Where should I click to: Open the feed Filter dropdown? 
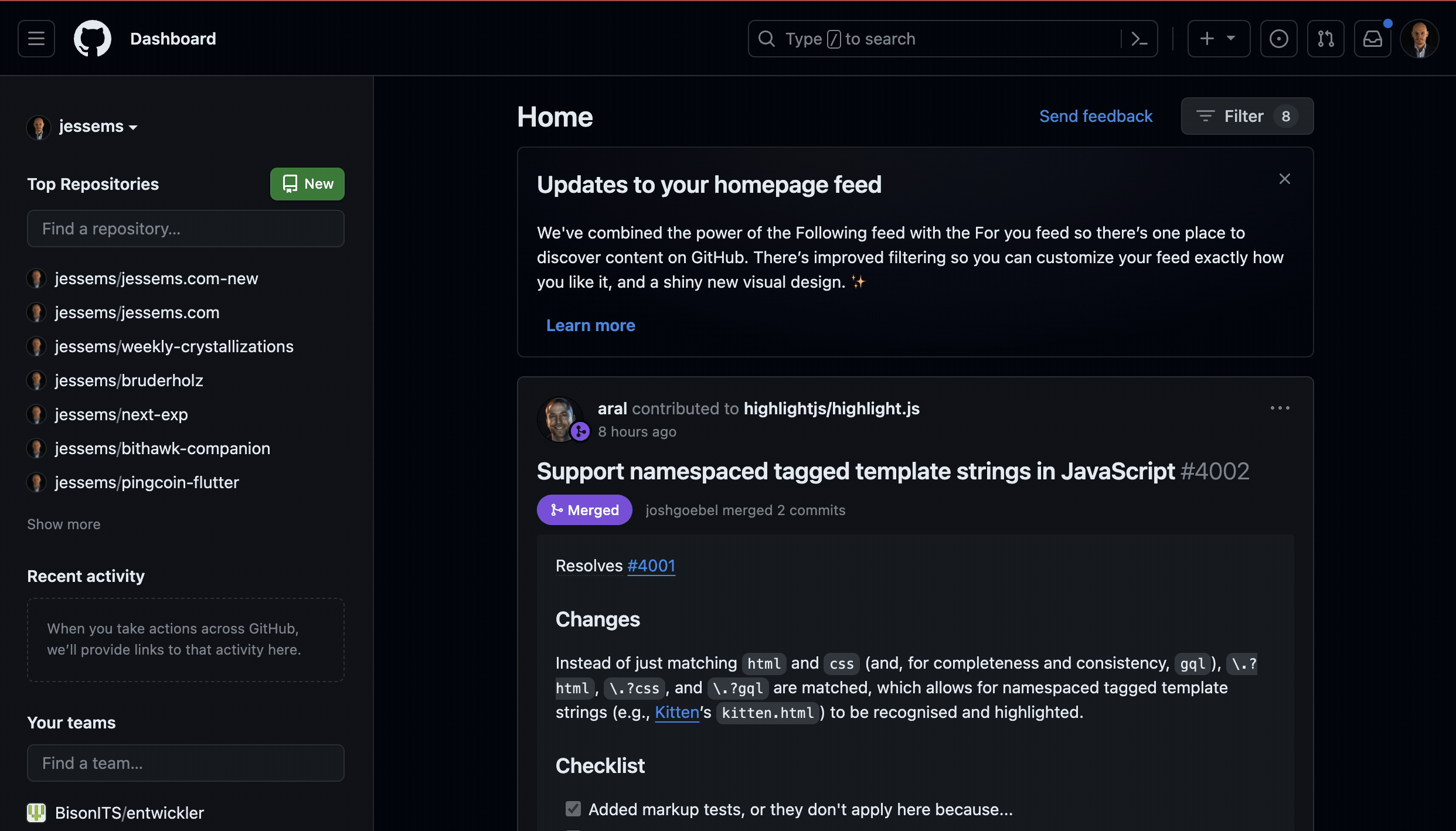[x=1247, y=116]
